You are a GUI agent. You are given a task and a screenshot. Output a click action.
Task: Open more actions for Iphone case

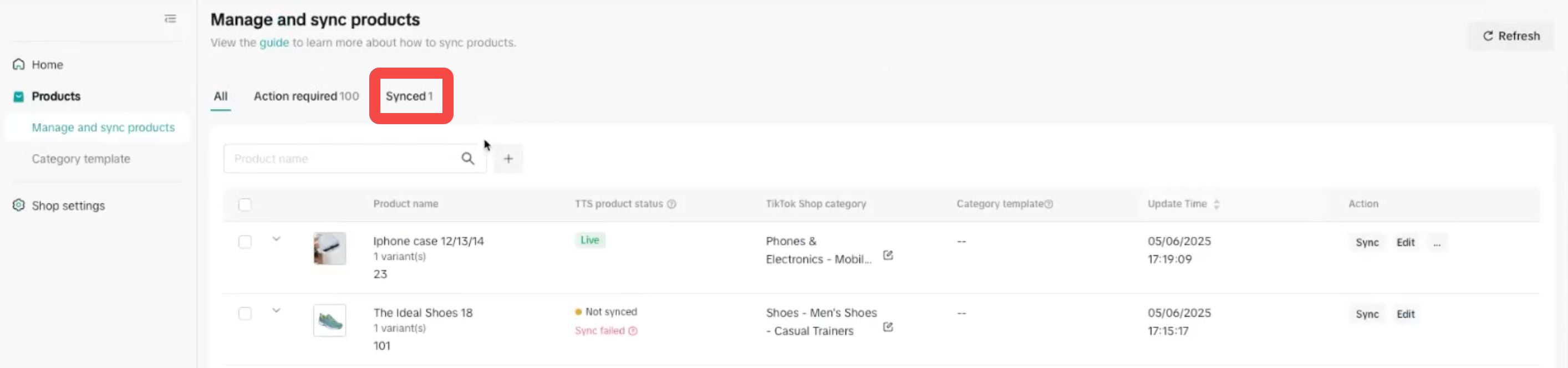pyautogui.click(x=1437, y=243)
